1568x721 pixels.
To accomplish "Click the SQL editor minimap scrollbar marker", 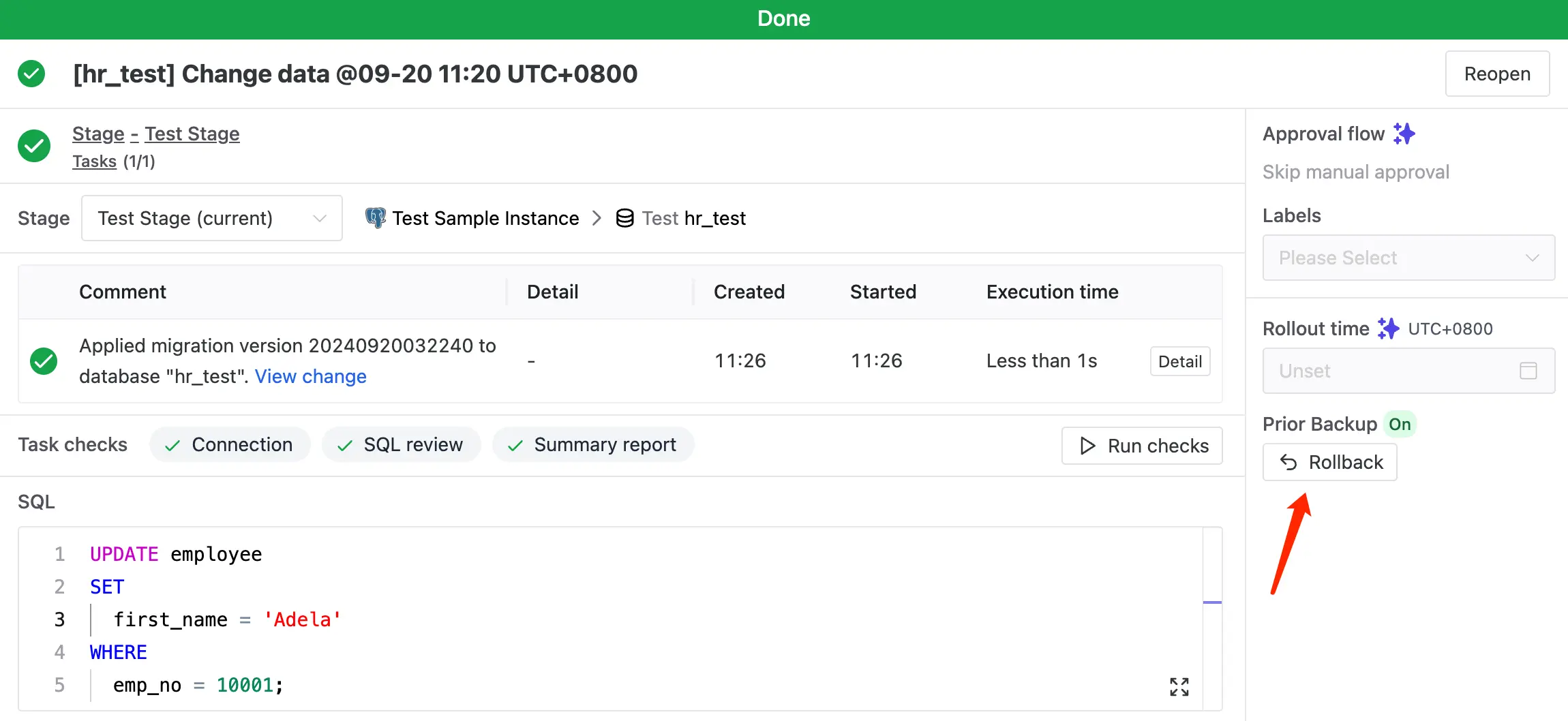I will (x=1212, y=602).
